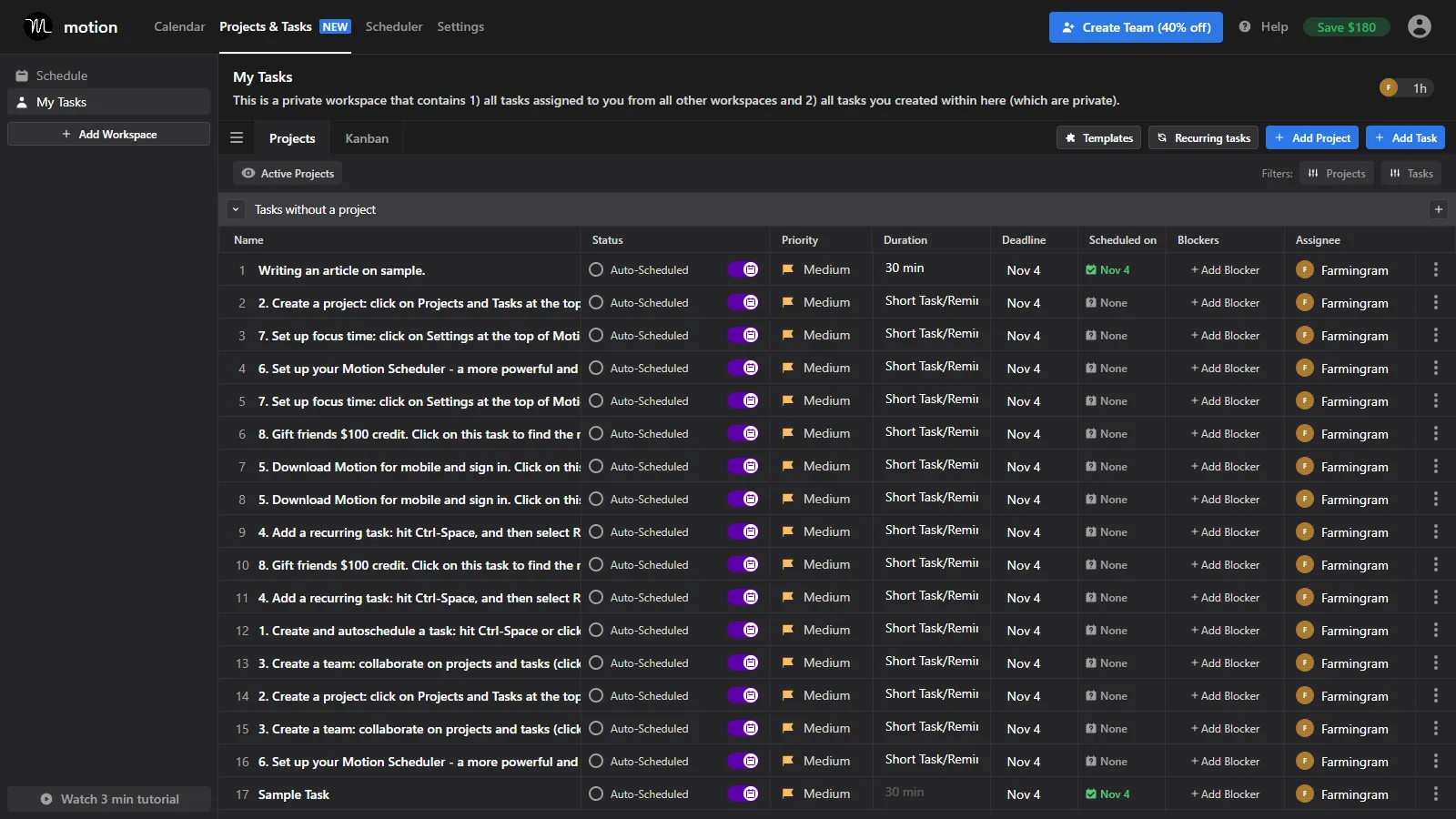Click Create Team (40% off) button
Image resolution: width=1456 pixels, height=819 pixels.
tap(1136, 27)
